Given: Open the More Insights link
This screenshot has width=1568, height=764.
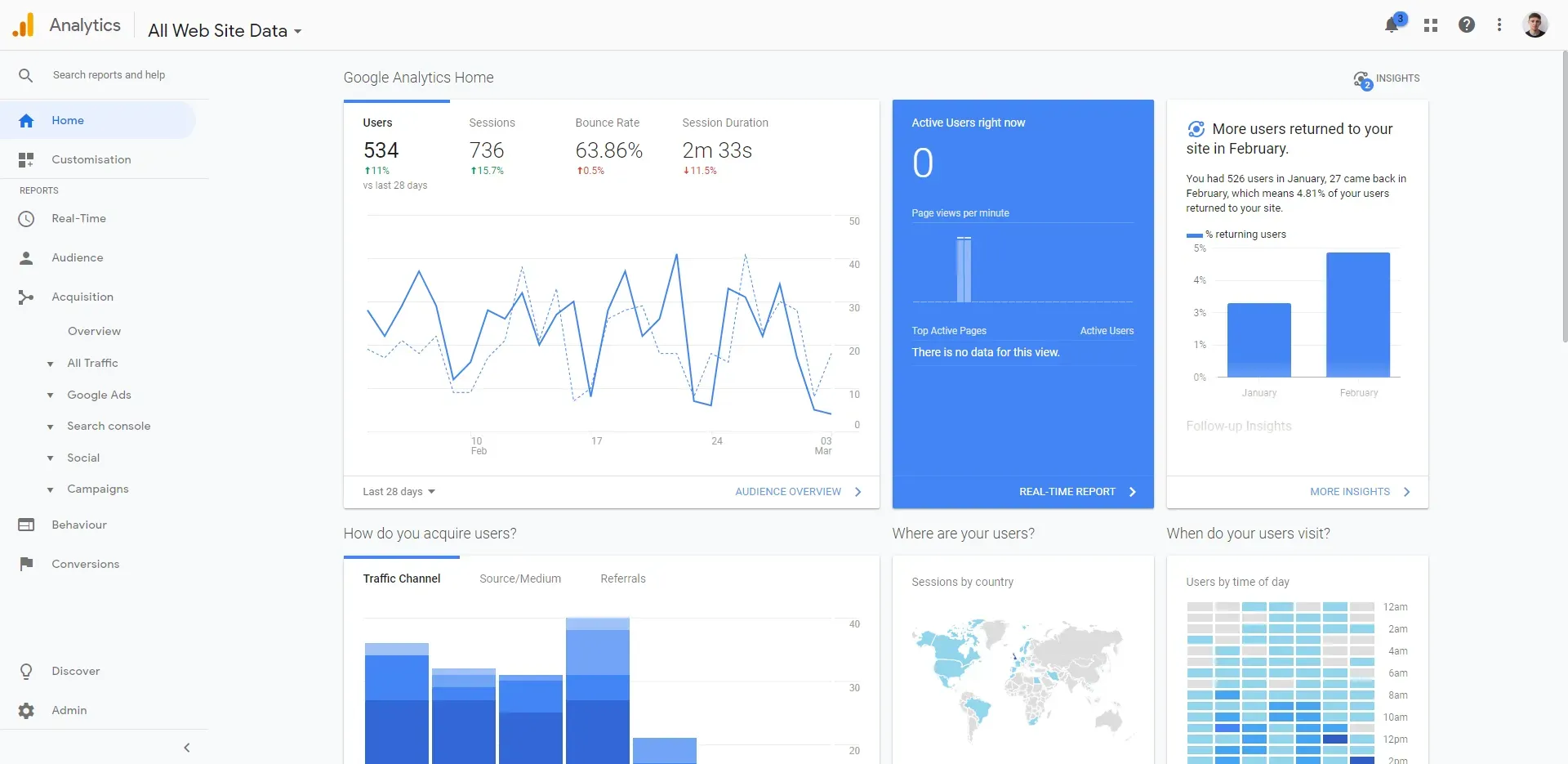Looking at the screenshot, I should 1350,492.
